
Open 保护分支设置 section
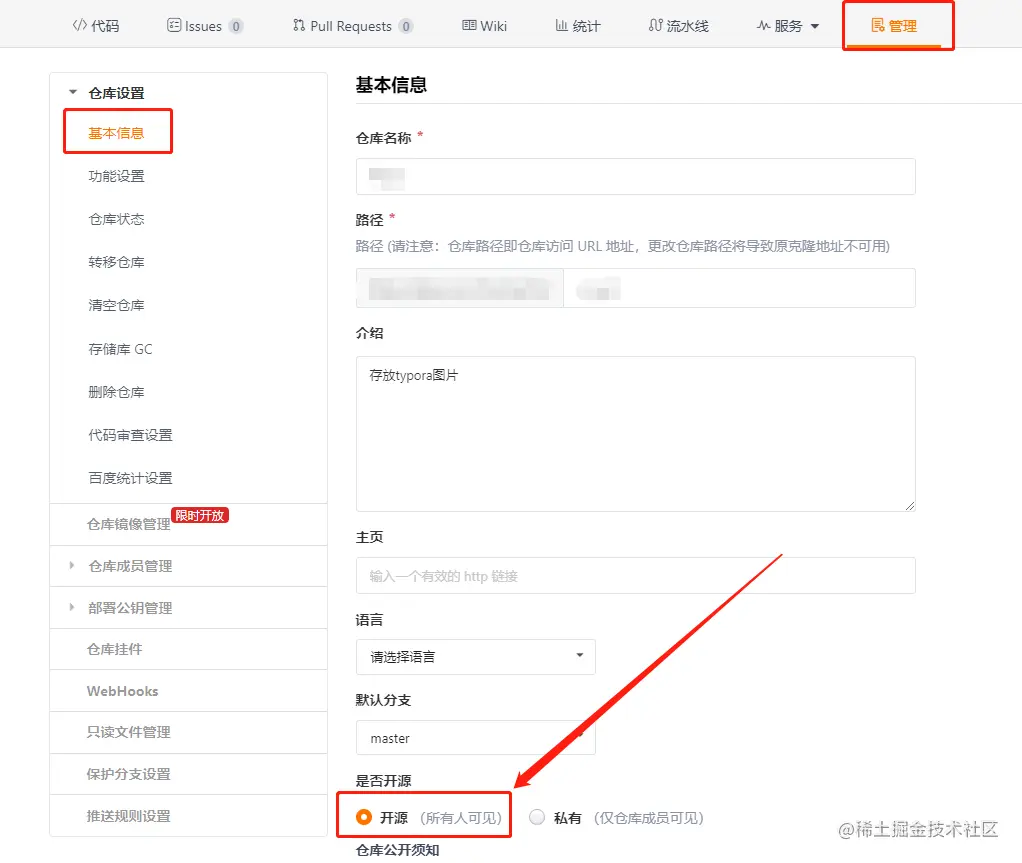(x=128, y=774)
